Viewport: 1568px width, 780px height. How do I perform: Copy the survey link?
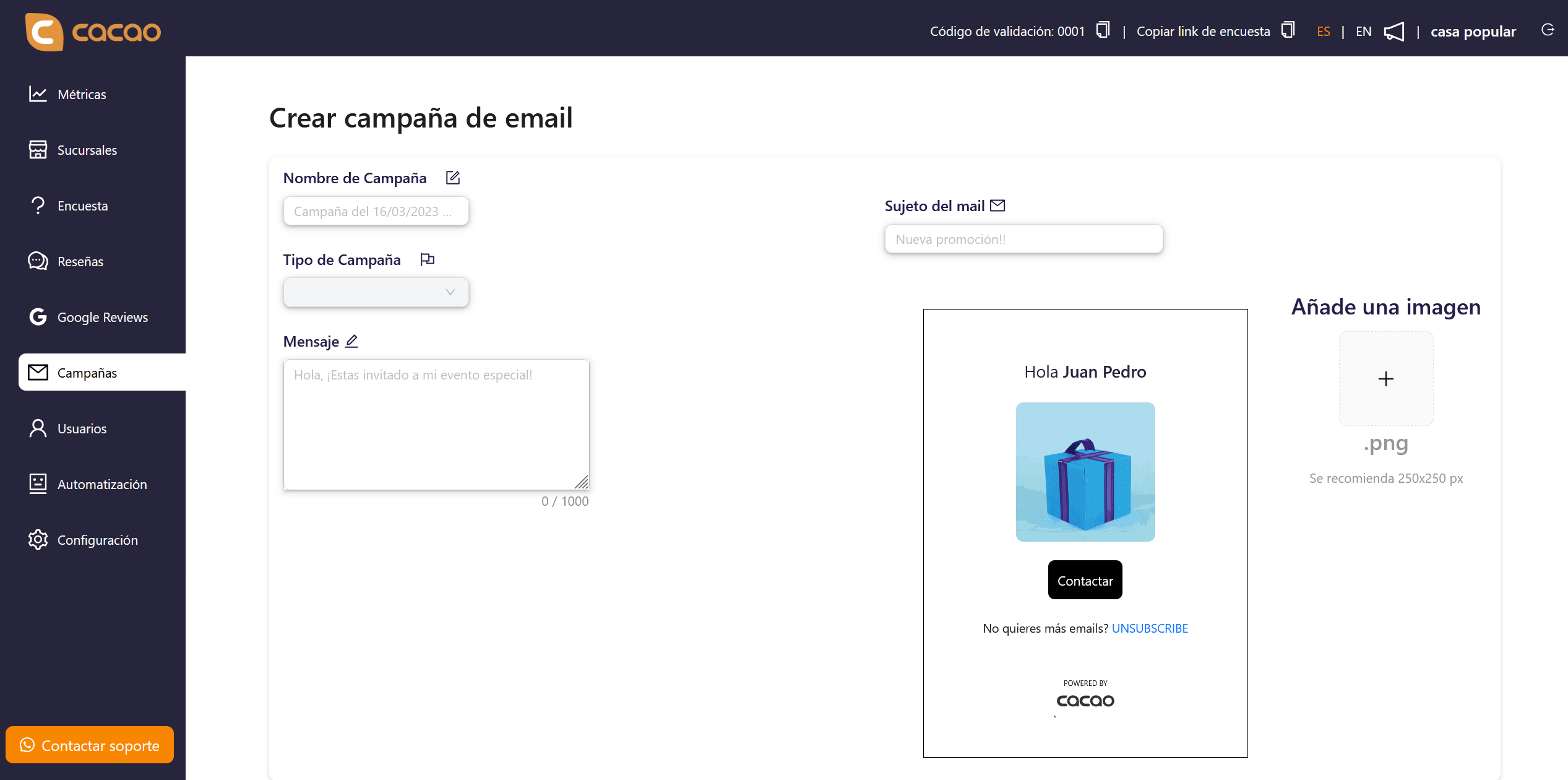pos(1288,30)
